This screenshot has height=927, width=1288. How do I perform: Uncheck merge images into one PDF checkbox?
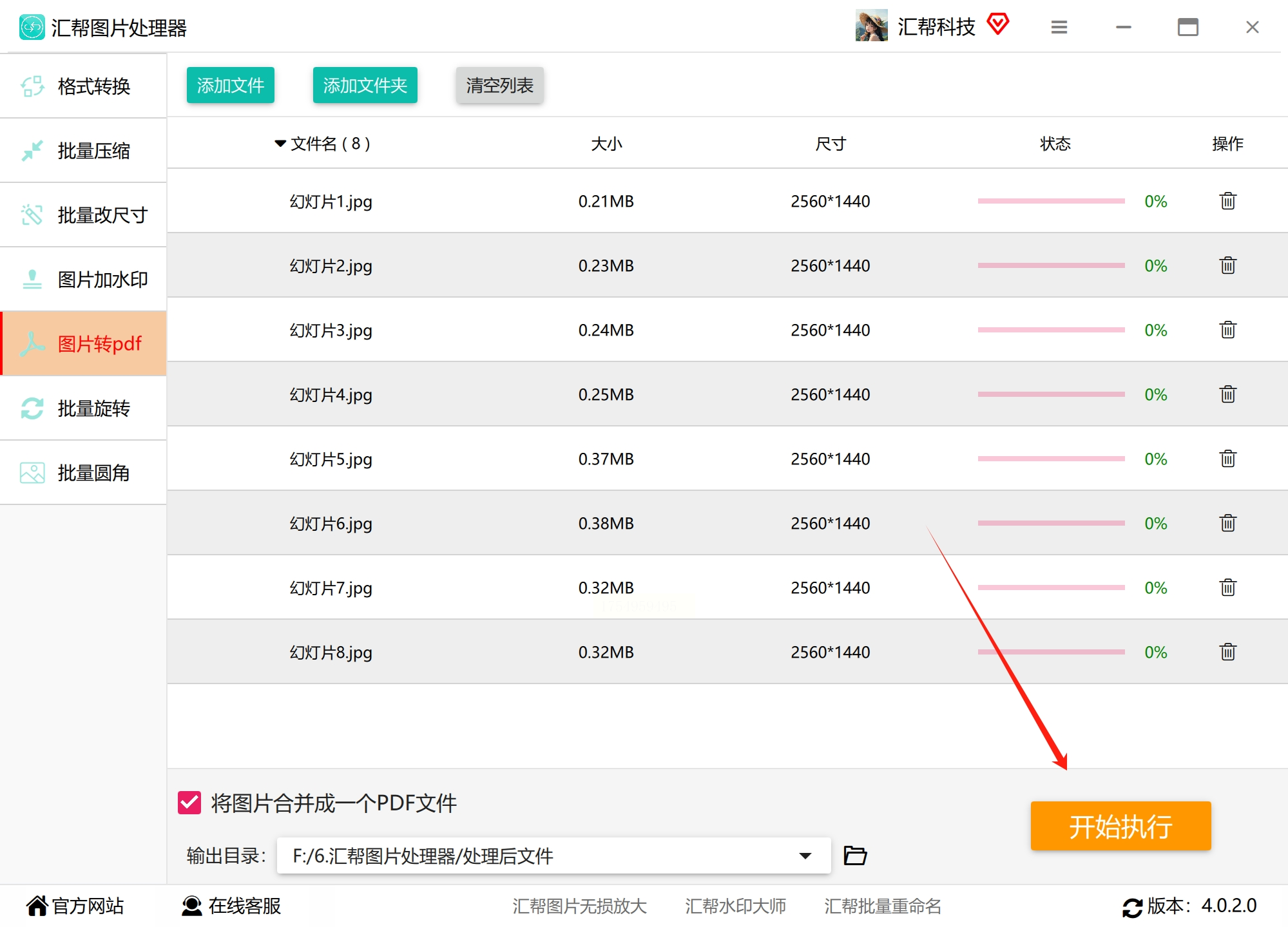tap(189, 803)
